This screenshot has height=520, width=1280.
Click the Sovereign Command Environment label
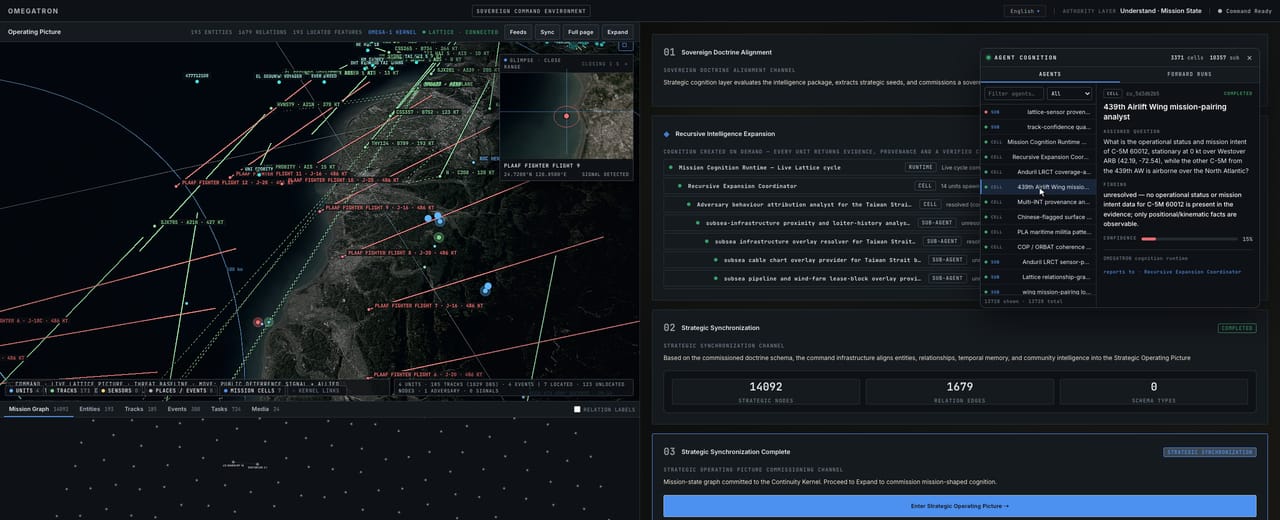[529, 11]
